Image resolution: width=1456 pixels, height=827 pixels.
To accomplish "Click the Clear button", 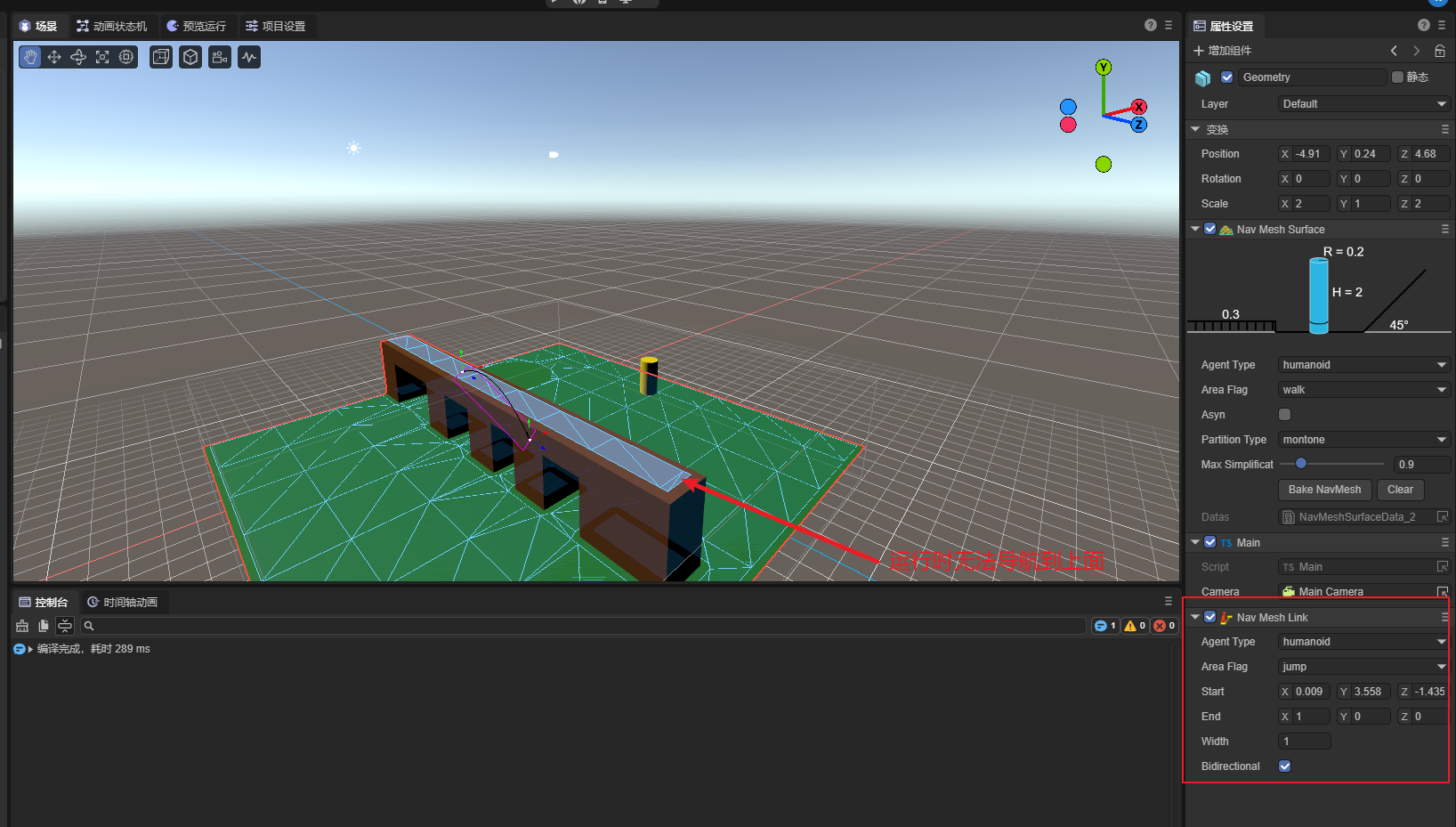I will (x=1400, y=490).
